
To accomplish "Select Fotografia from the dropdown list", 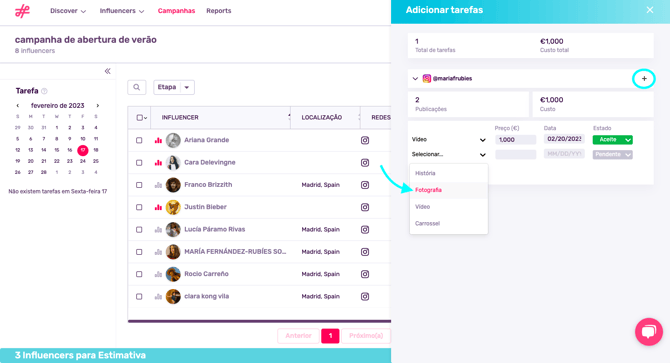I will 449,190.
